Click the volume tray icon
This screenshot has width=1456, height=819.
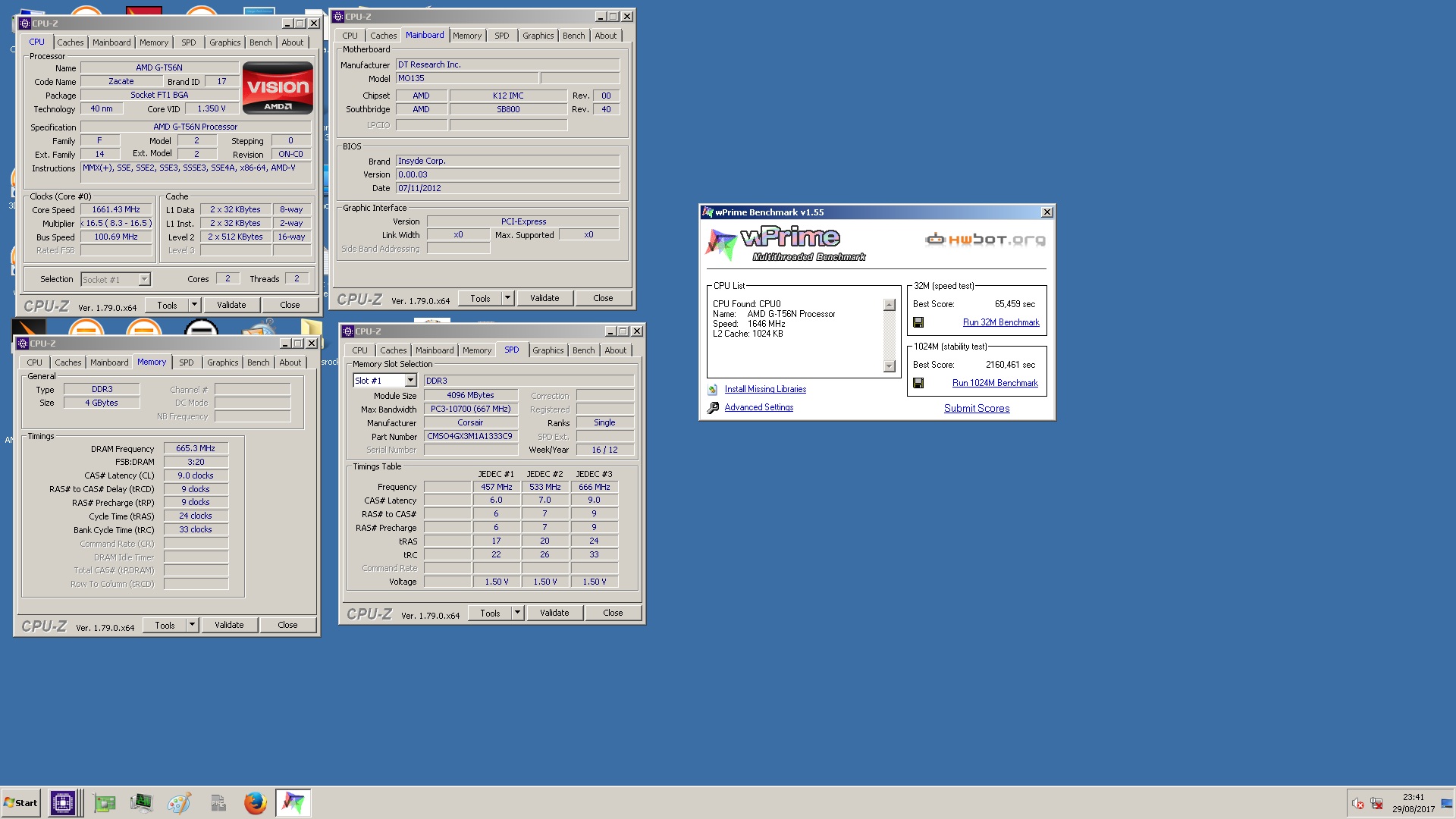(x=1357, y=804)
